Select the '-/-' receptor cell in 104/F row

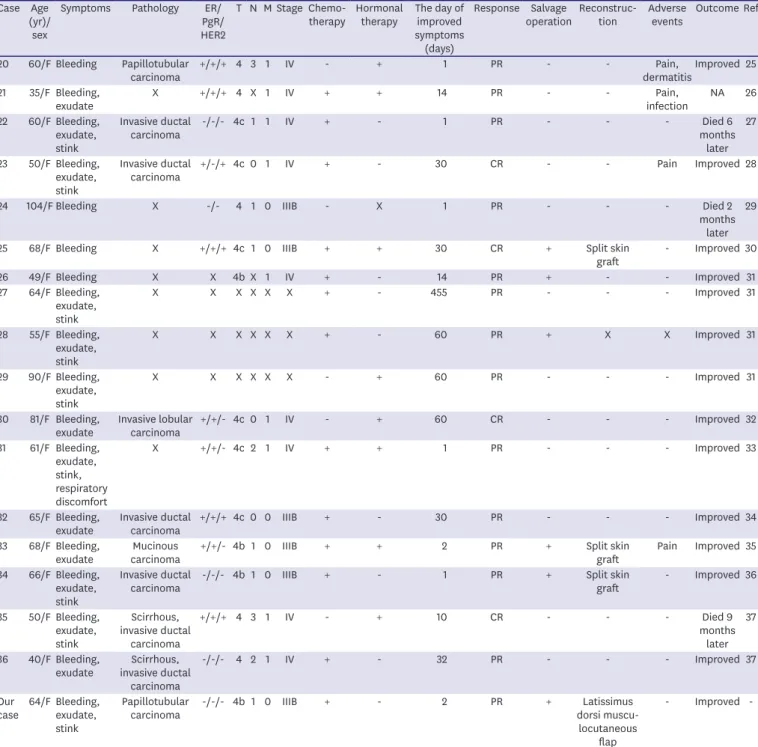tap(213, 206)
